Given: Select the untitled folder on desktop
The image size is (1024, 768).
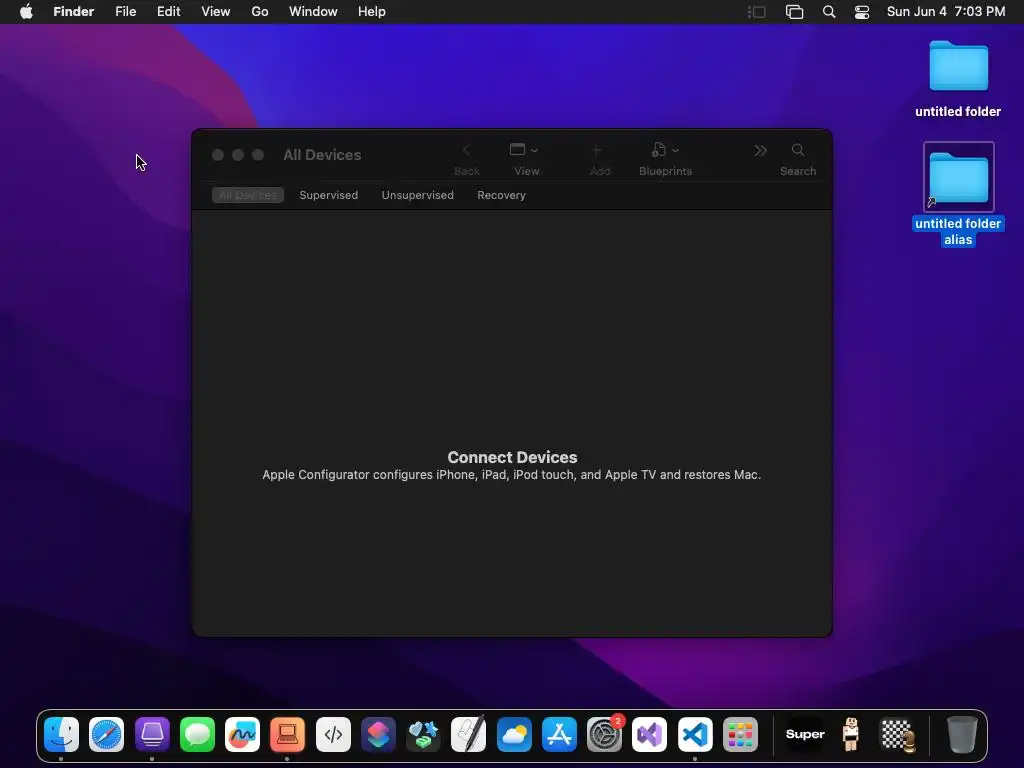Looking at the screenshot, I should click(x=958, y=65).
